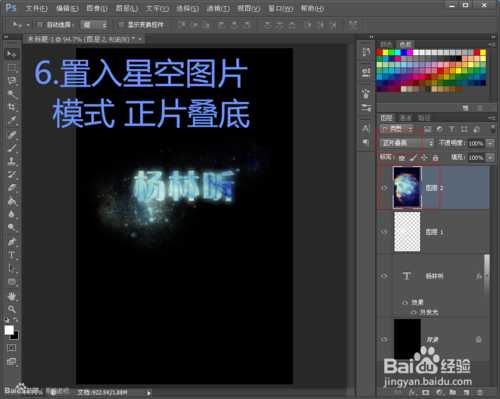Open the collapsed Brush Presets panel icon
500x399 pixels.
[x=366, y=107]
